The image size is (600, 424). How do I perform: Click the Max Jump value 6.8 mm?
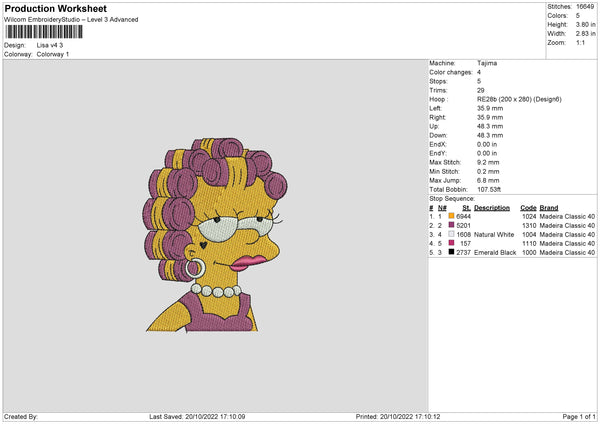pos(488,181)
